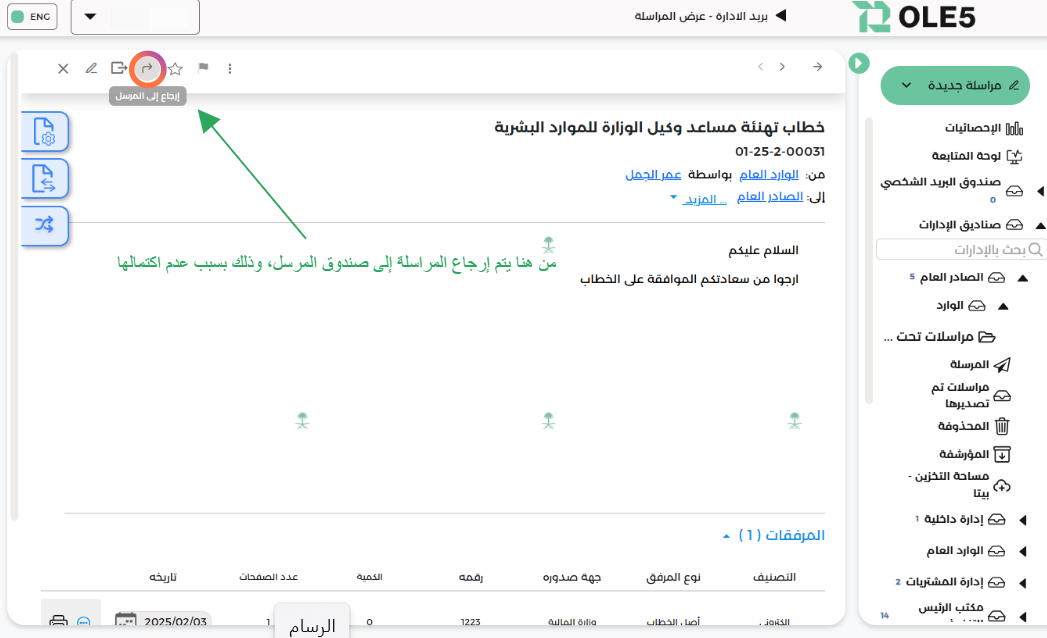This screenshot has width=1047, height=638.
Task: Close the correspondence view with X
Action: click(x=63, y=68)
